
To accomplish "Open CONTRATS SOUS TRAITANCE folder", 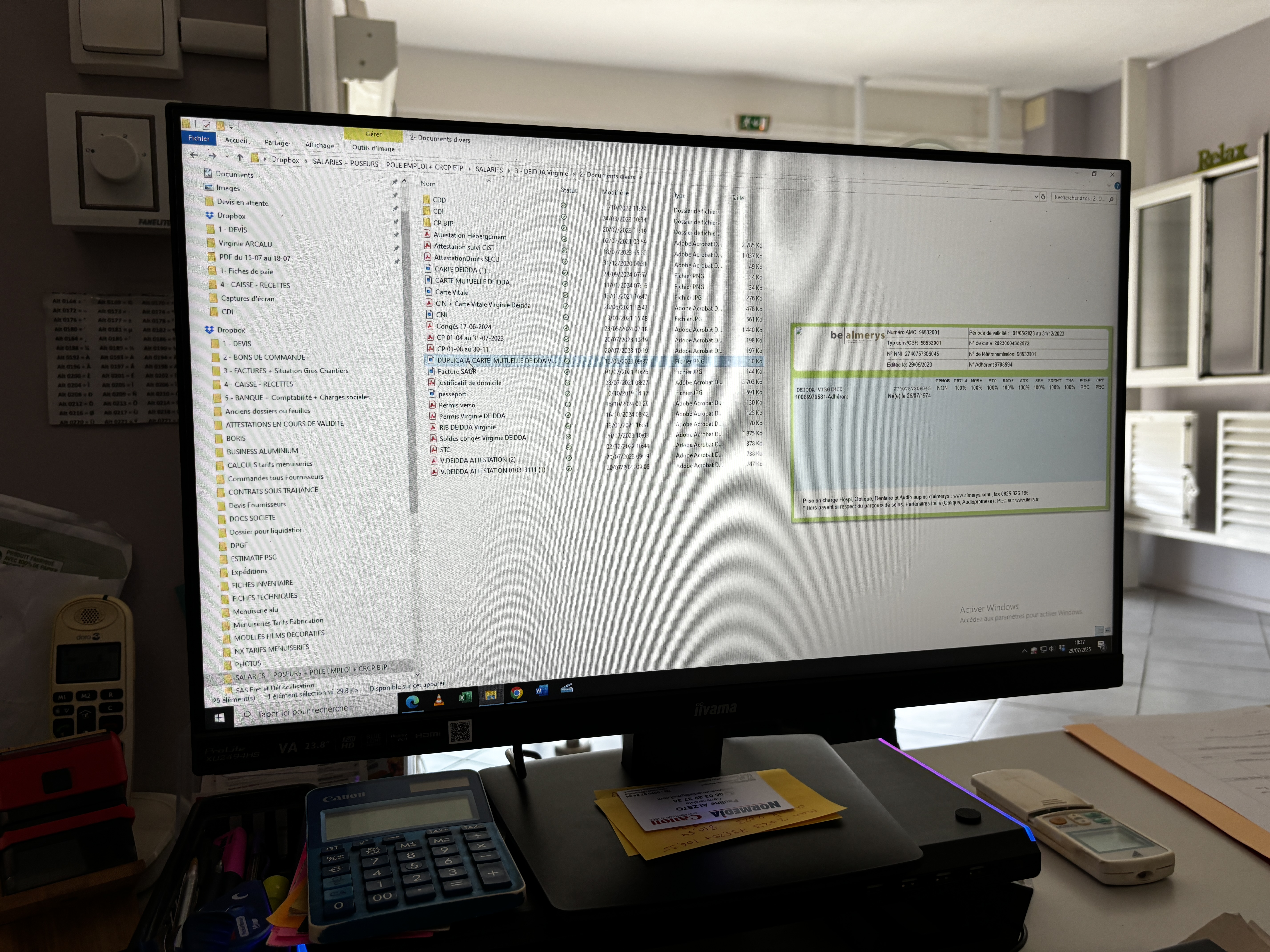I will pyautogui.click(x=273, y=491).
